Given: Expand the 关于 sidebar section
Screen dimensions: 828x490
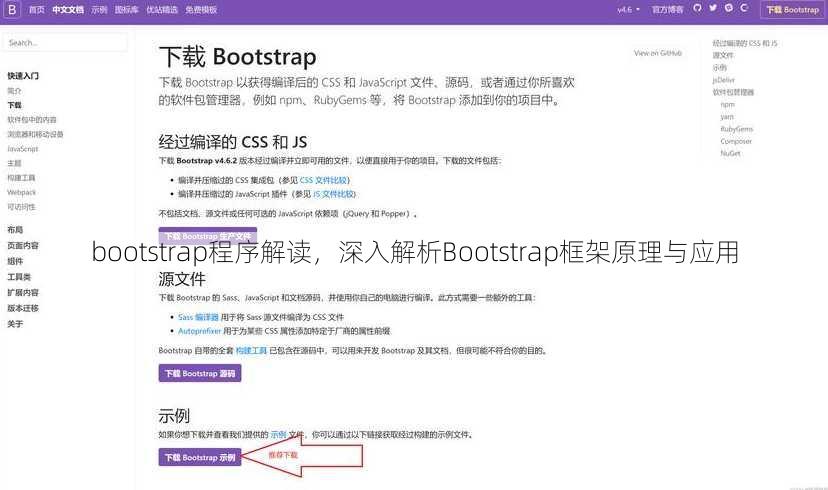Looking at the screenshot, I should (15, 324).
